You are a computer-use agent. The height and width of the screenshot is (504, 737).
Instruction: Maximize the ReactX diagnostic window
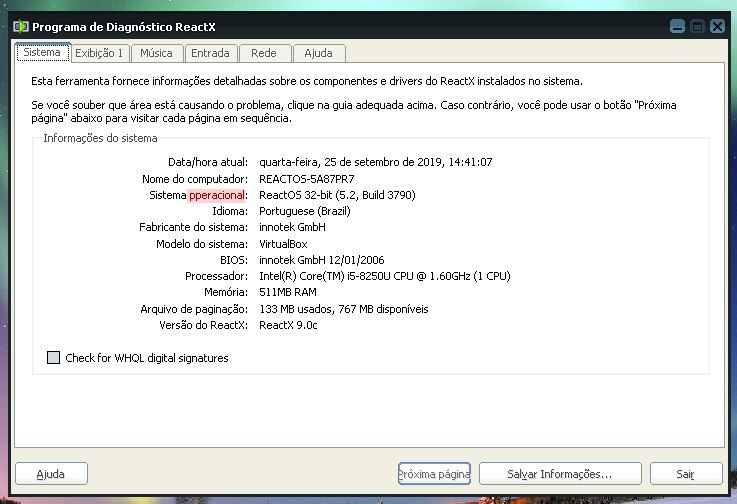point(698,26)
